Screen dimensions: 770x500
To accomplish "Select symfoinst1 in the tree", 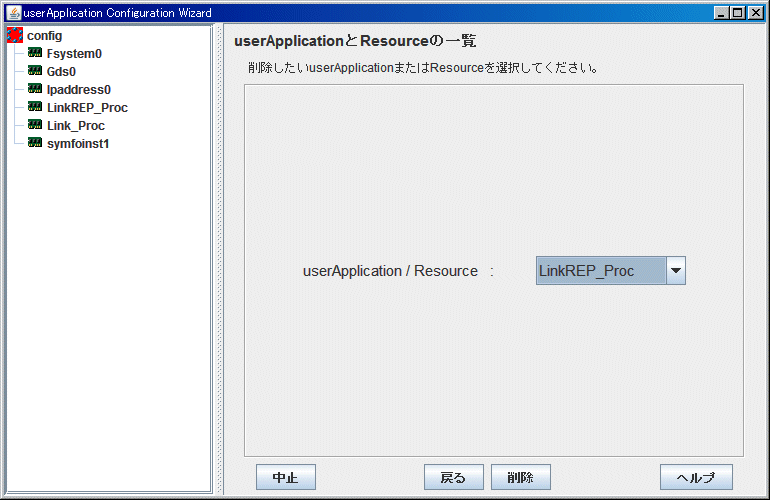I will click(x=78, y=144).
